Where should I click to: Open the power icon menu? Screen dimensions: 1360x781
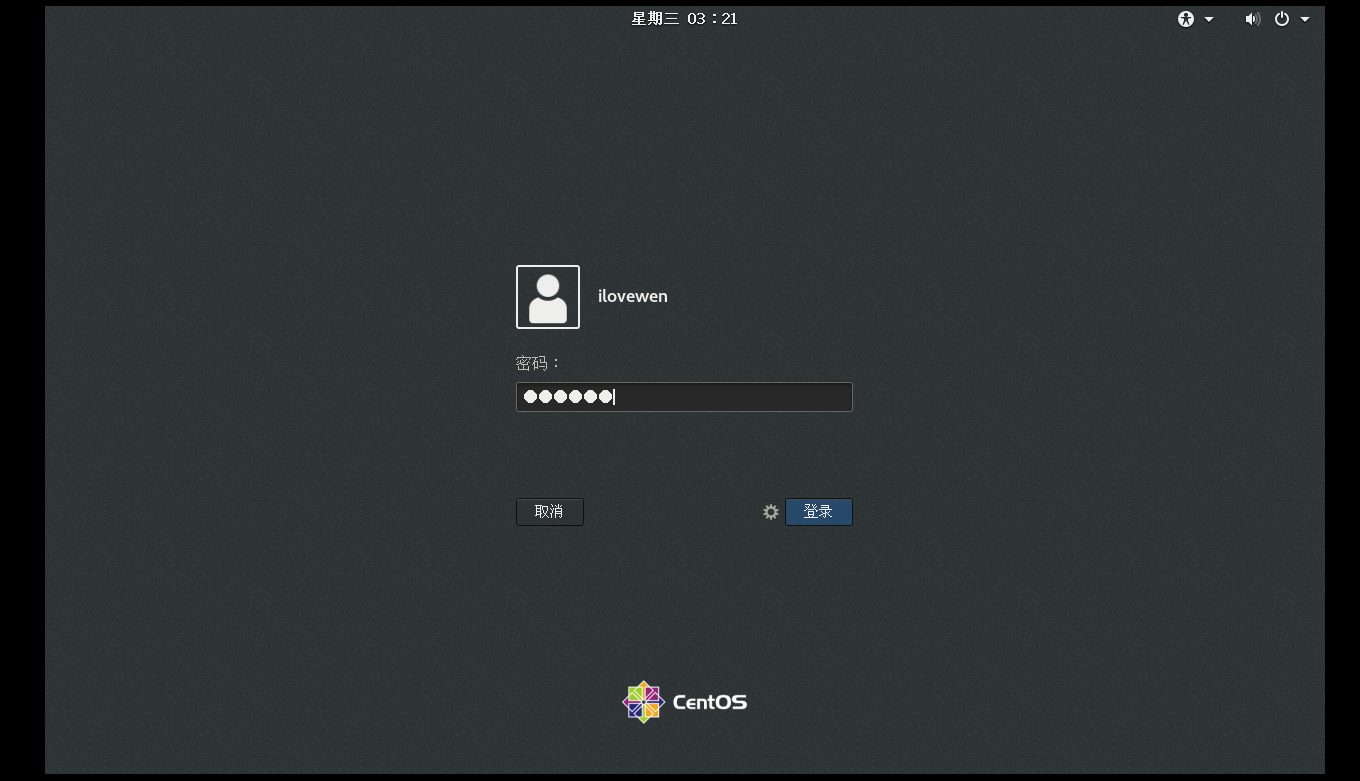[x=1282, y=19]
